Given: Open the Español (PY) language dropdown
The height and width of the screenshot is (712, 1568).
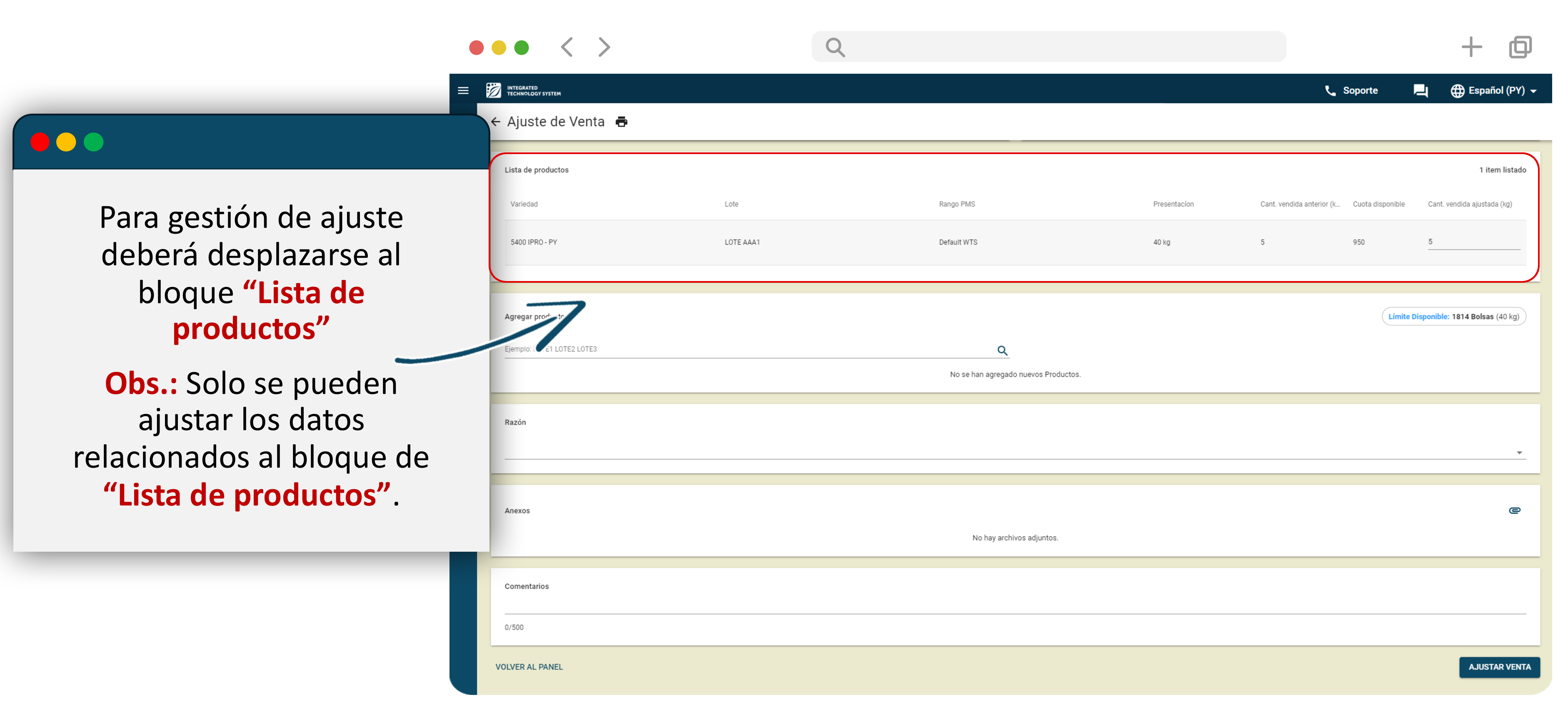Looking at the screenshot, I should (x=1495, y=91).
